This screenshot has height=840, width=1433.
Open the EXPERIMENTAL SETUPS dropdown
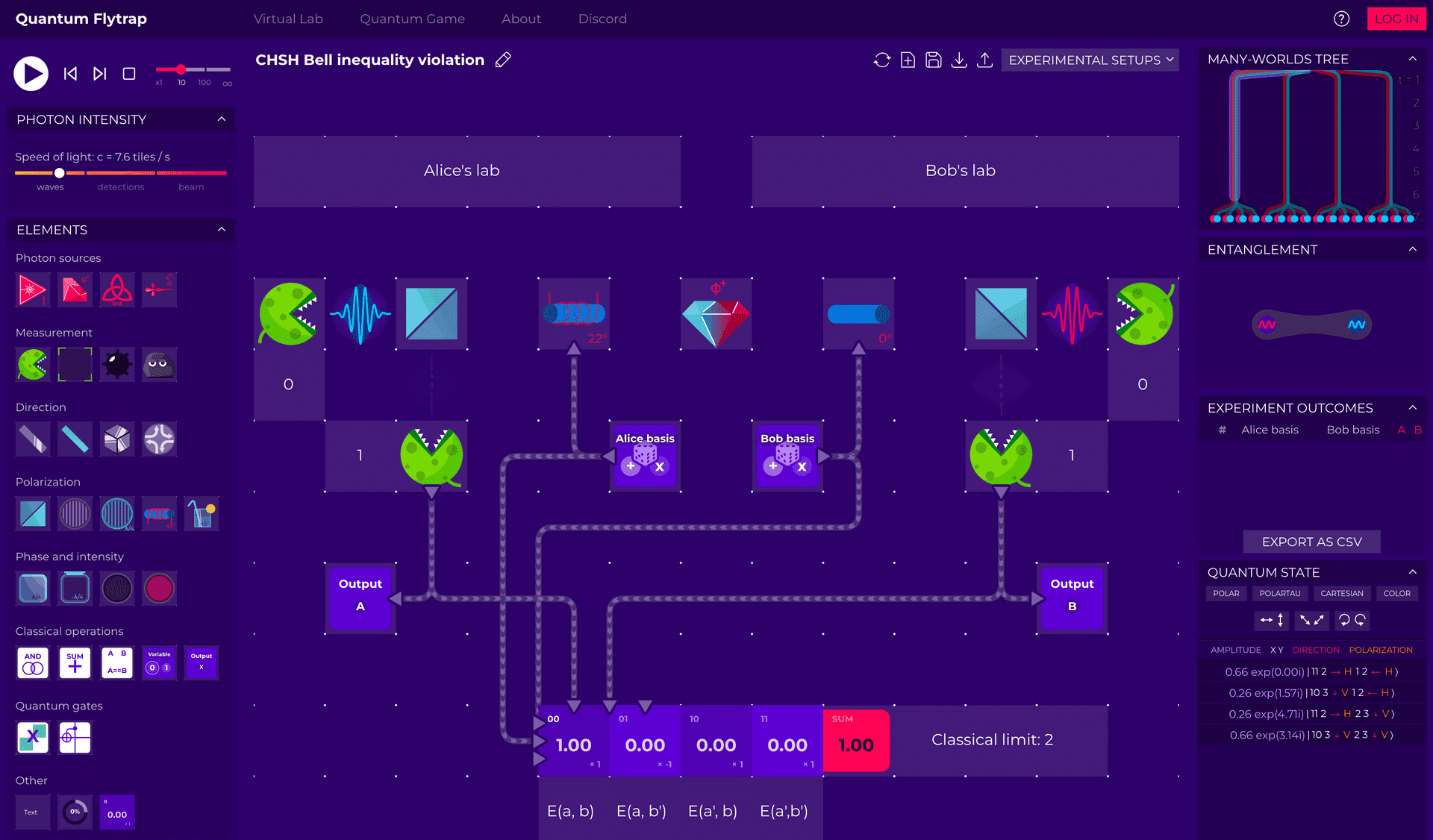1089,60
